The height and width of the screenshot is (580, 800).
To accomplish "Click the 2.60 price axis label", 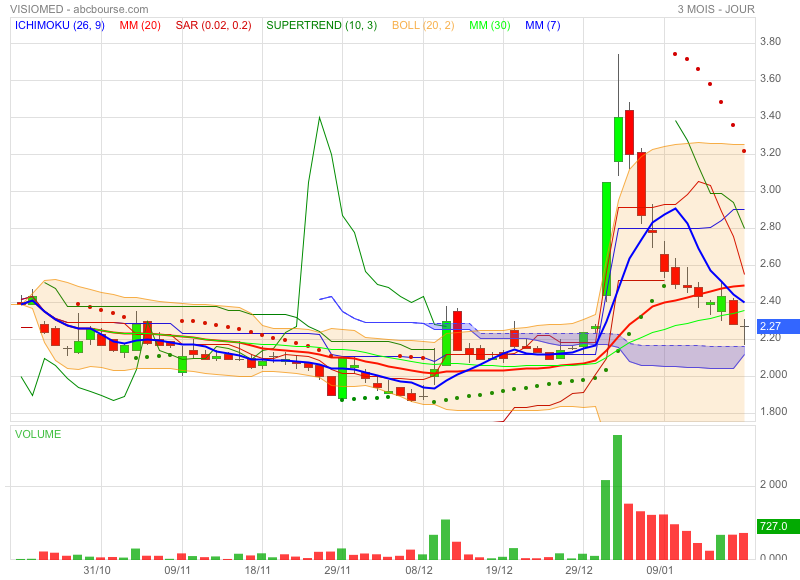I will [770, 263].
